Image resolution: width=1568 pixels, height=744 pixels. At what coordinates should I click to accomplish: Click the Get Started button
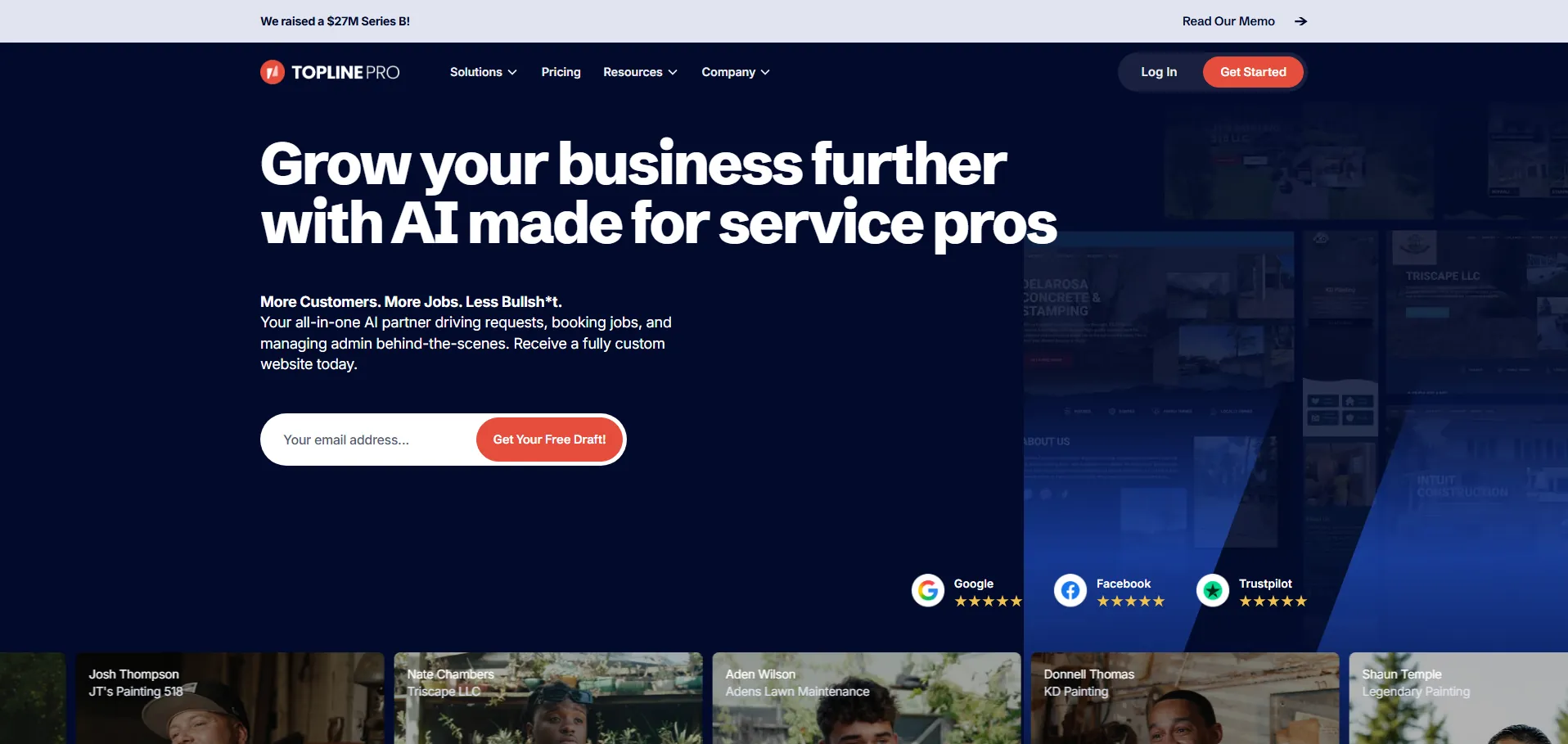(1253, 72)
